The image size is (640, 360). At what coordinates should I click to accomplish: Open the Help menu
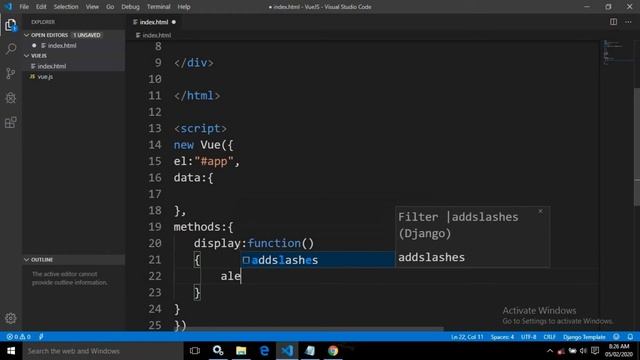click(184, 7)
